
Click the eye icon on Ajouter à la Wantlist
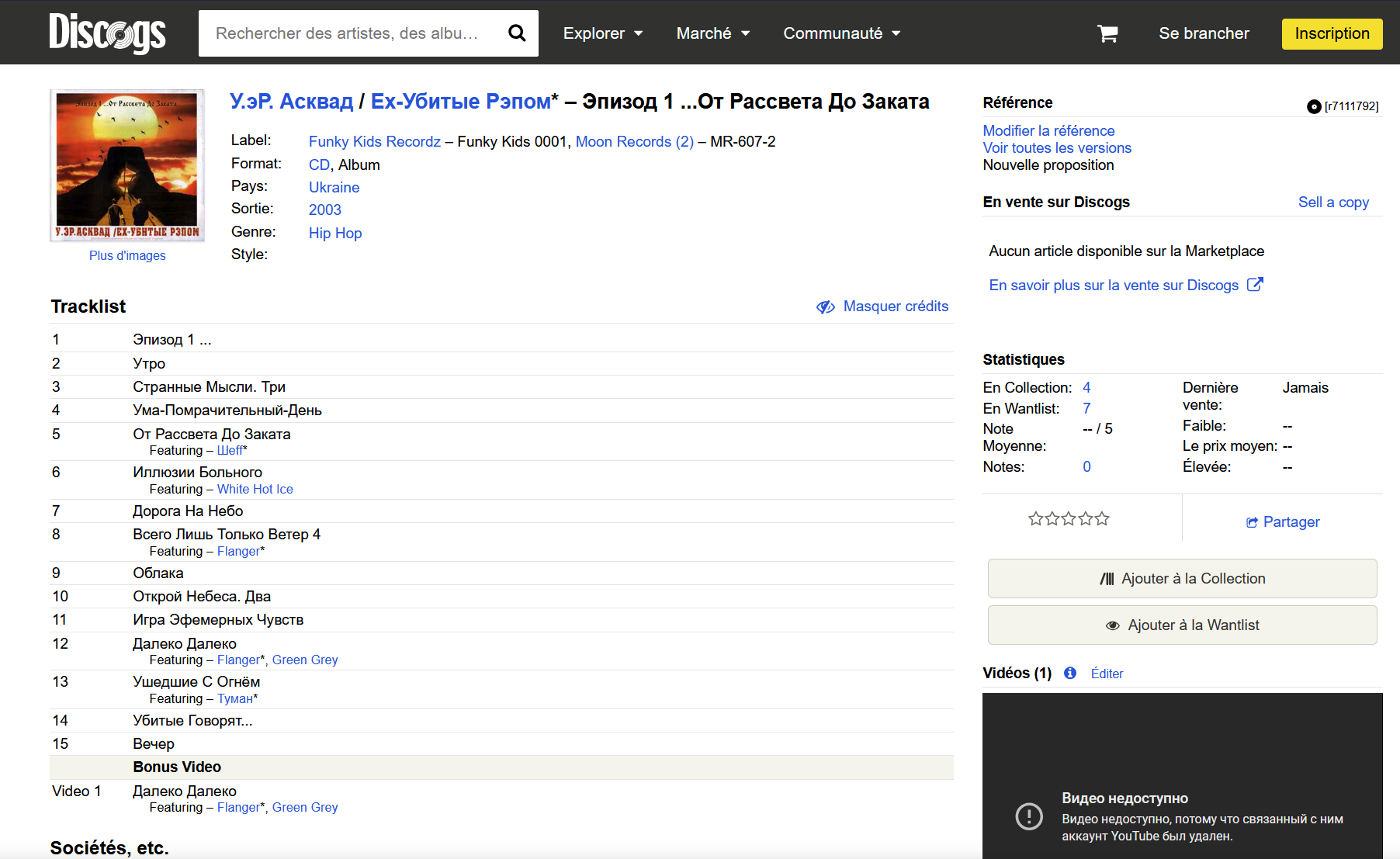pyautogui.click(x=1113, y=625)
